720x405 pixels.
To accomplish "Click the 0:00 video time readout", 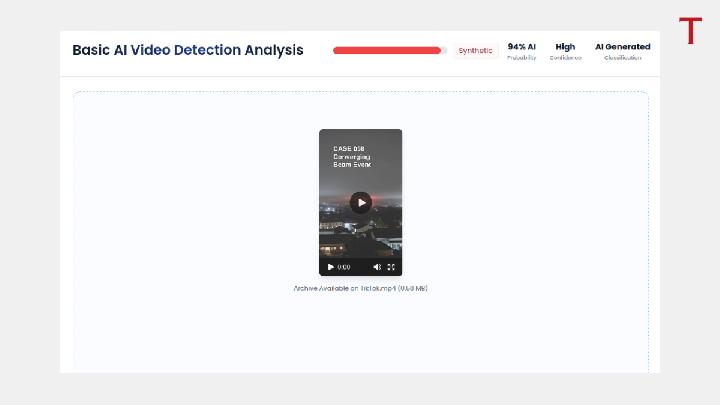I will tap(344, 267).
